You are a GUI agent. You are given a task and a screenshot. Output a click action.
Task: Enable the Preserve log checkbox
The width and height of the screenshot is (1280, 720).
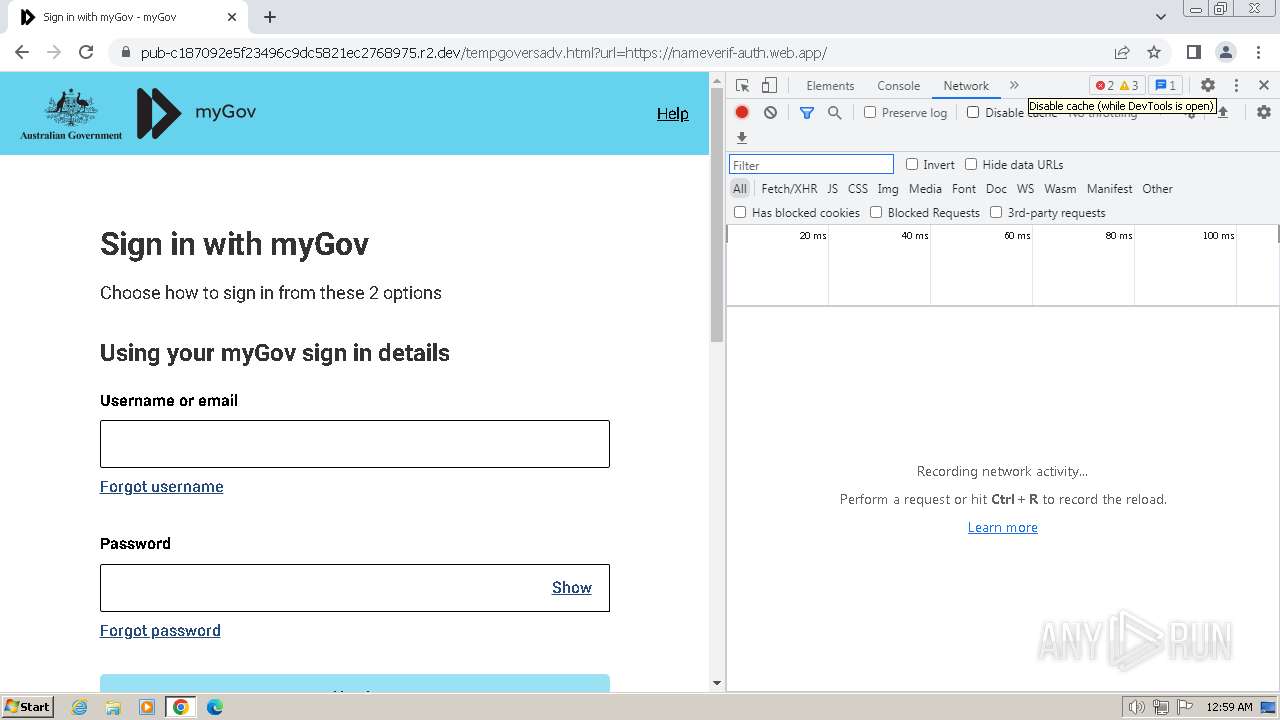(870, 112)
